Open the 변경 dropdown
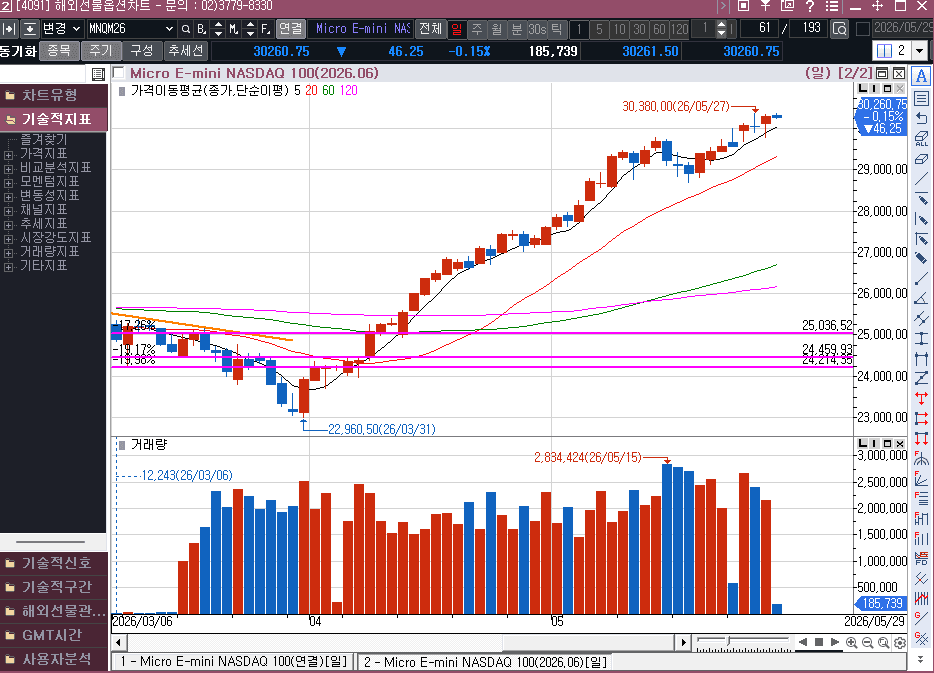 point(61,29)
